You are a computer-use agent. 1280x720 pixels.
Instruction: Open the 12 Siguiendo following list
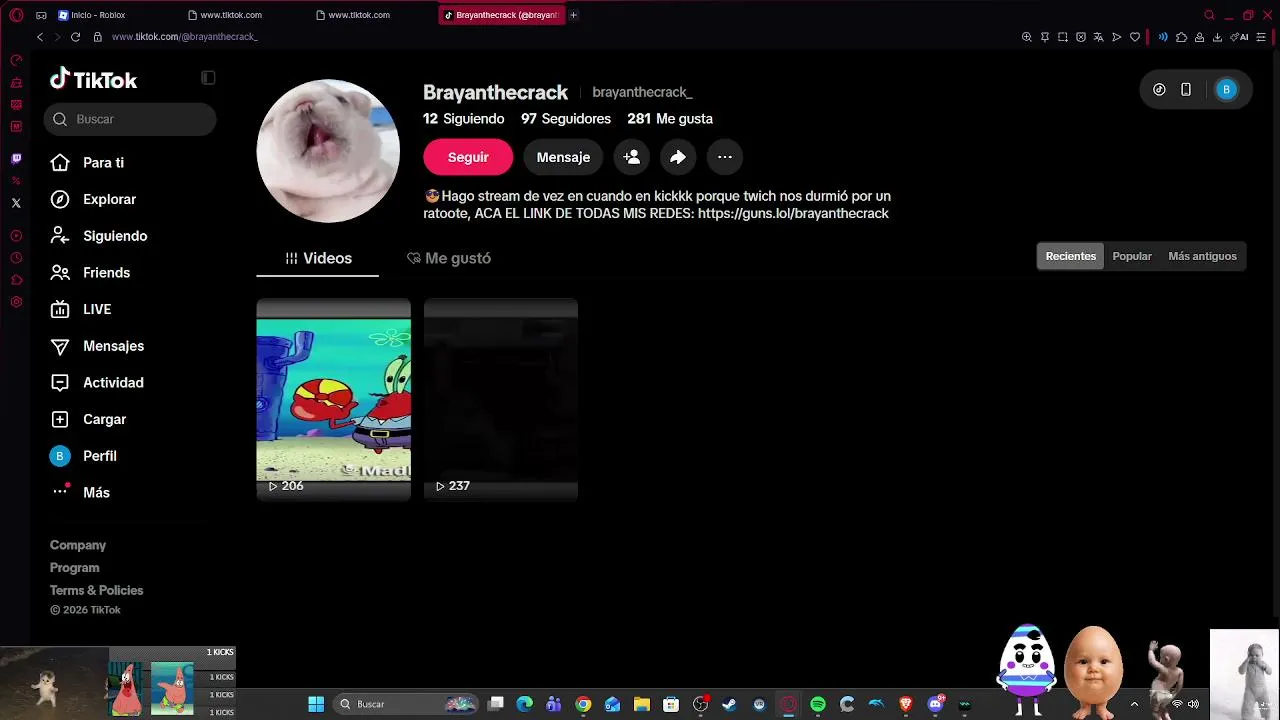tap(464, 119)
